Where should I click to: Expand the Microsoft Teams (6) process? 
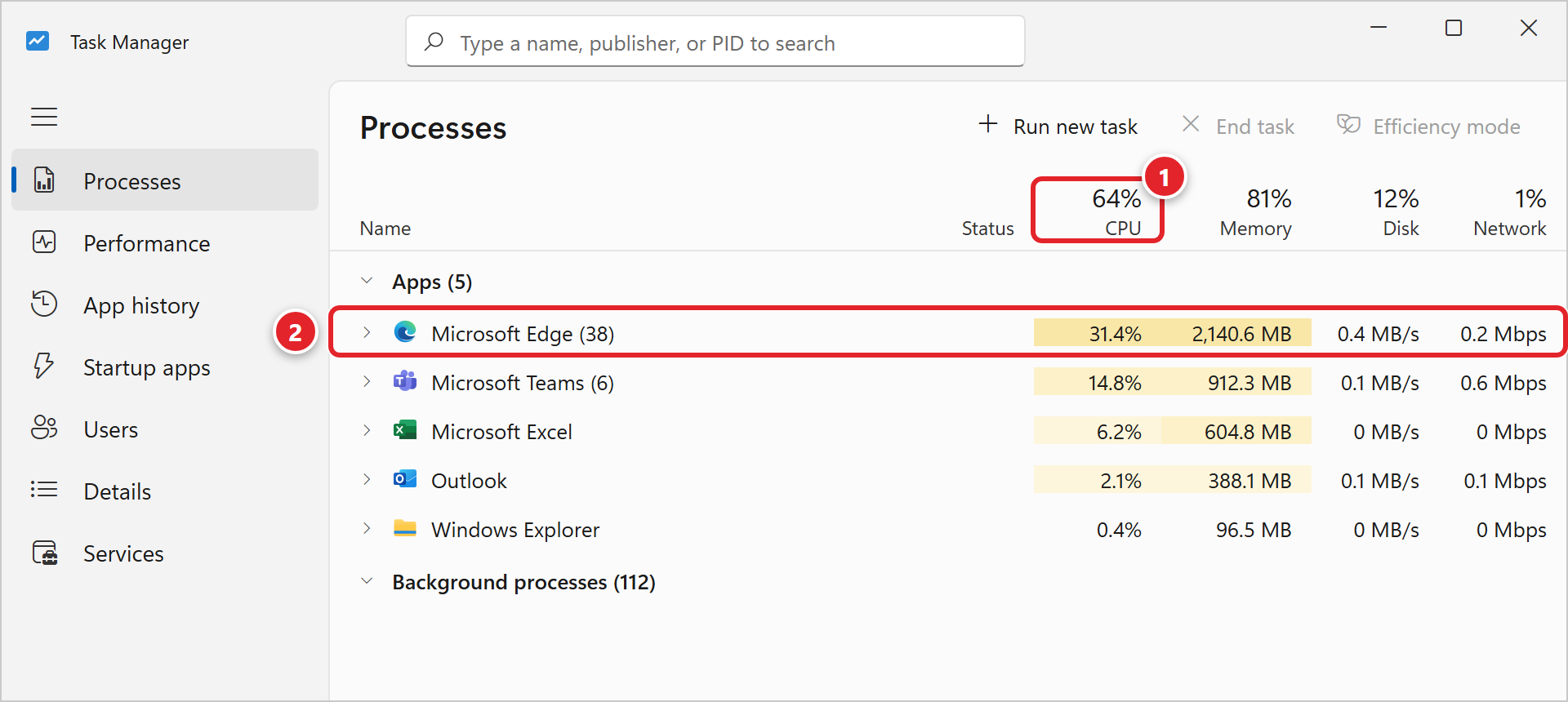[x=367, y=381]
